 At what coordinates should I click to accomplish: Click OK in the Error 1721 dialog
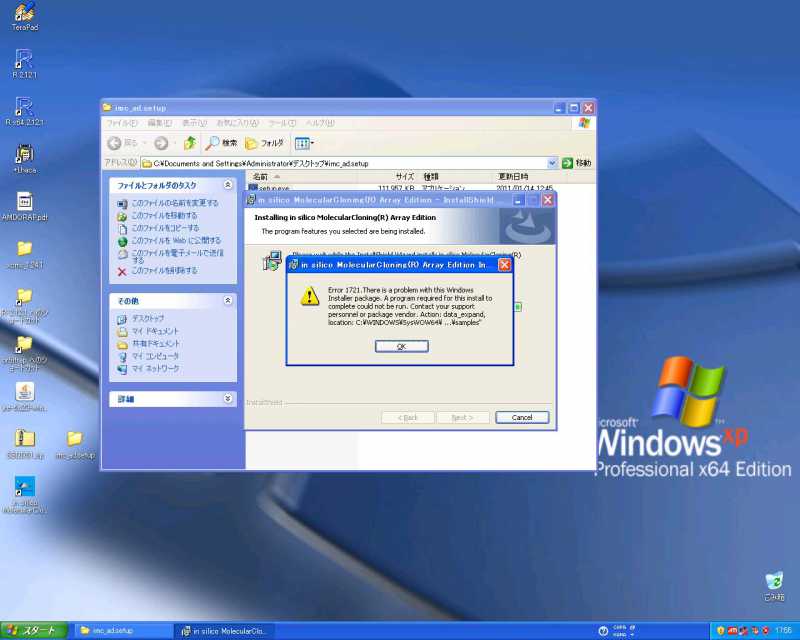(402, 347)
